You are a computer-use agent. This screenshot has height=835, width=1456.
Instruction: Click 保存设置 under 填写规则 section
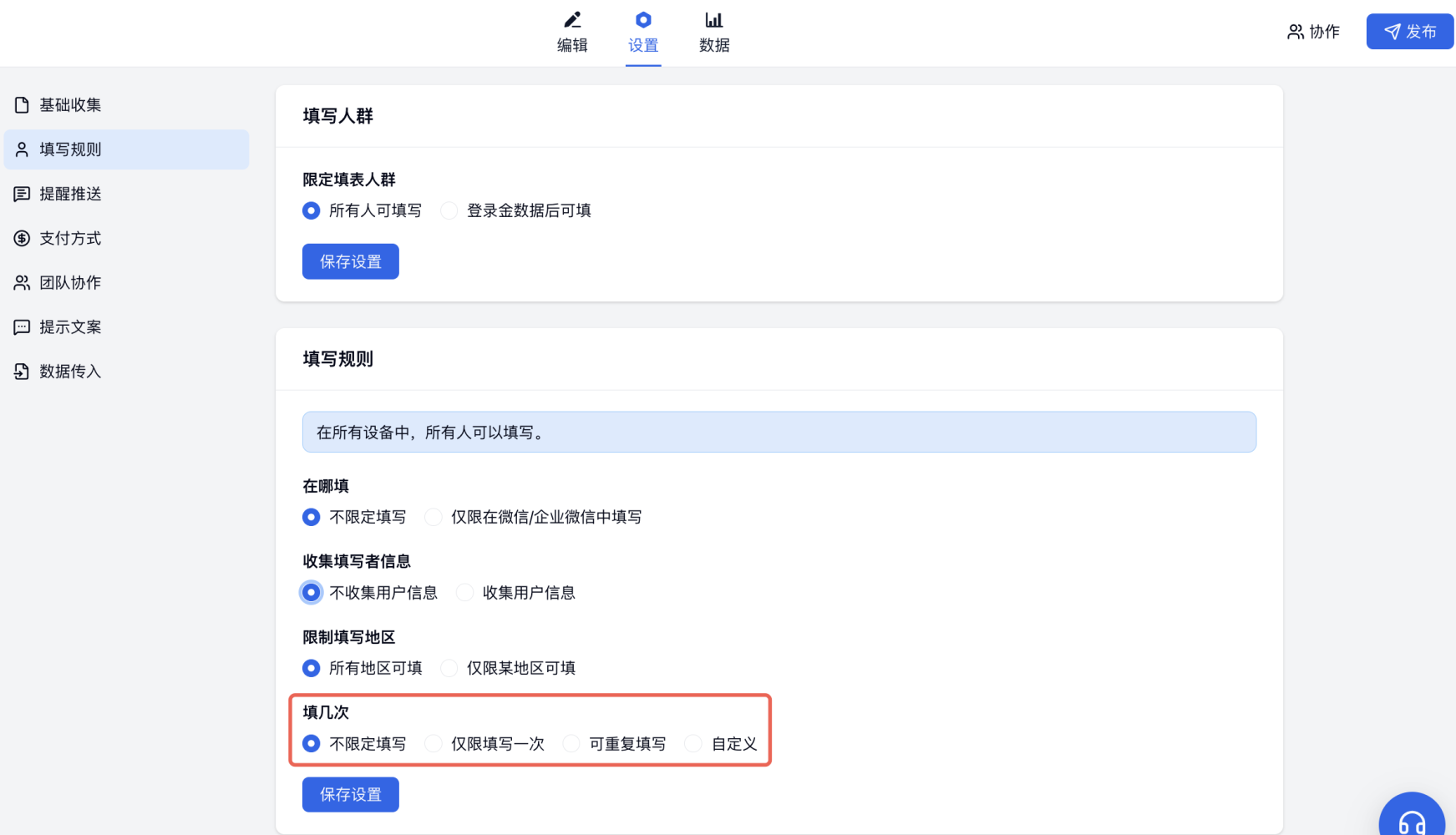pyautogui.click(x=351, y=794)
